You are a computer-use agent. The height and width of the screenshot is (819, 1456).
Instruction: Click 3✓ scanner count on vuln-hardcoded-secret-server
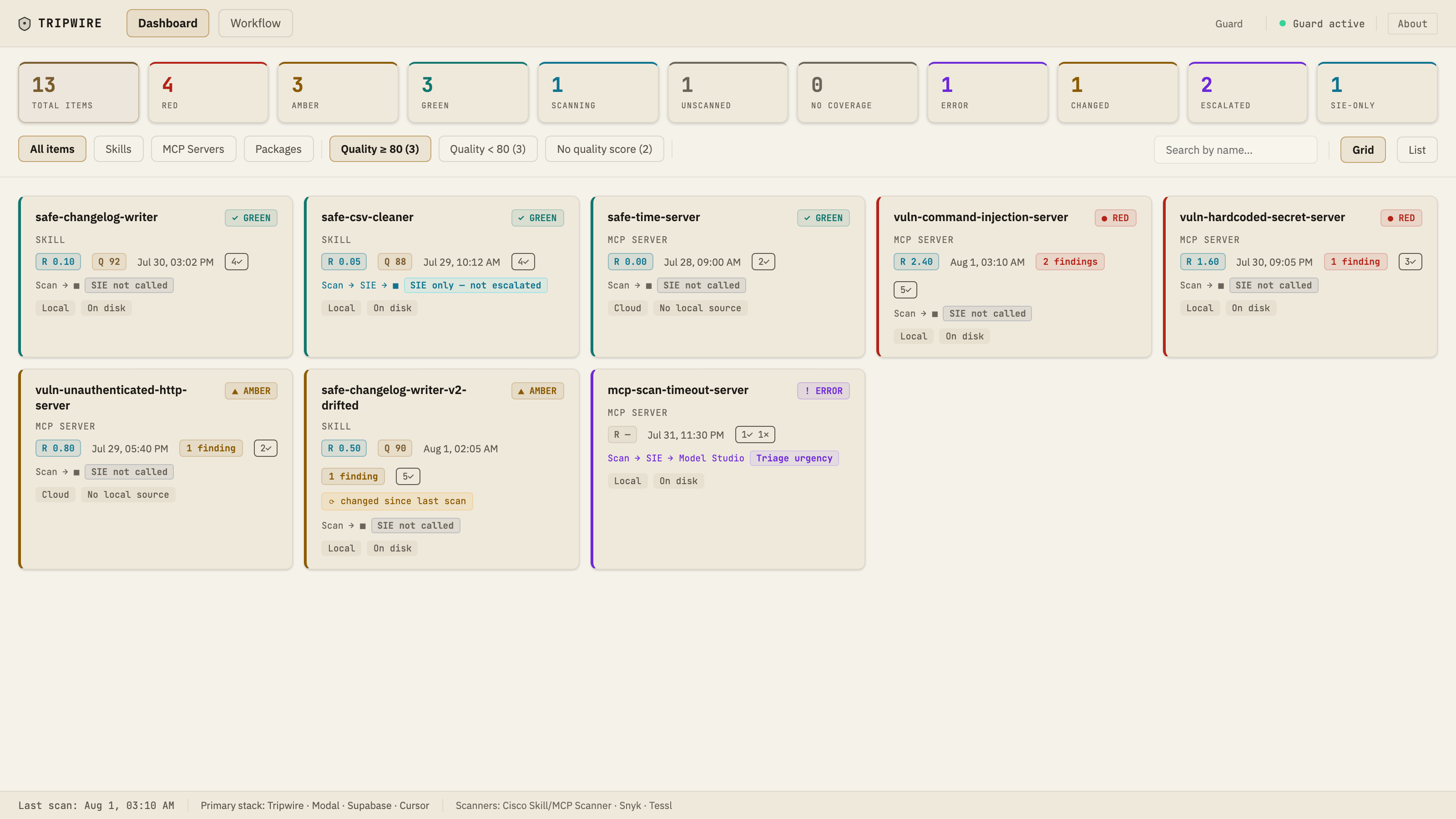(x=1410, y=262)
